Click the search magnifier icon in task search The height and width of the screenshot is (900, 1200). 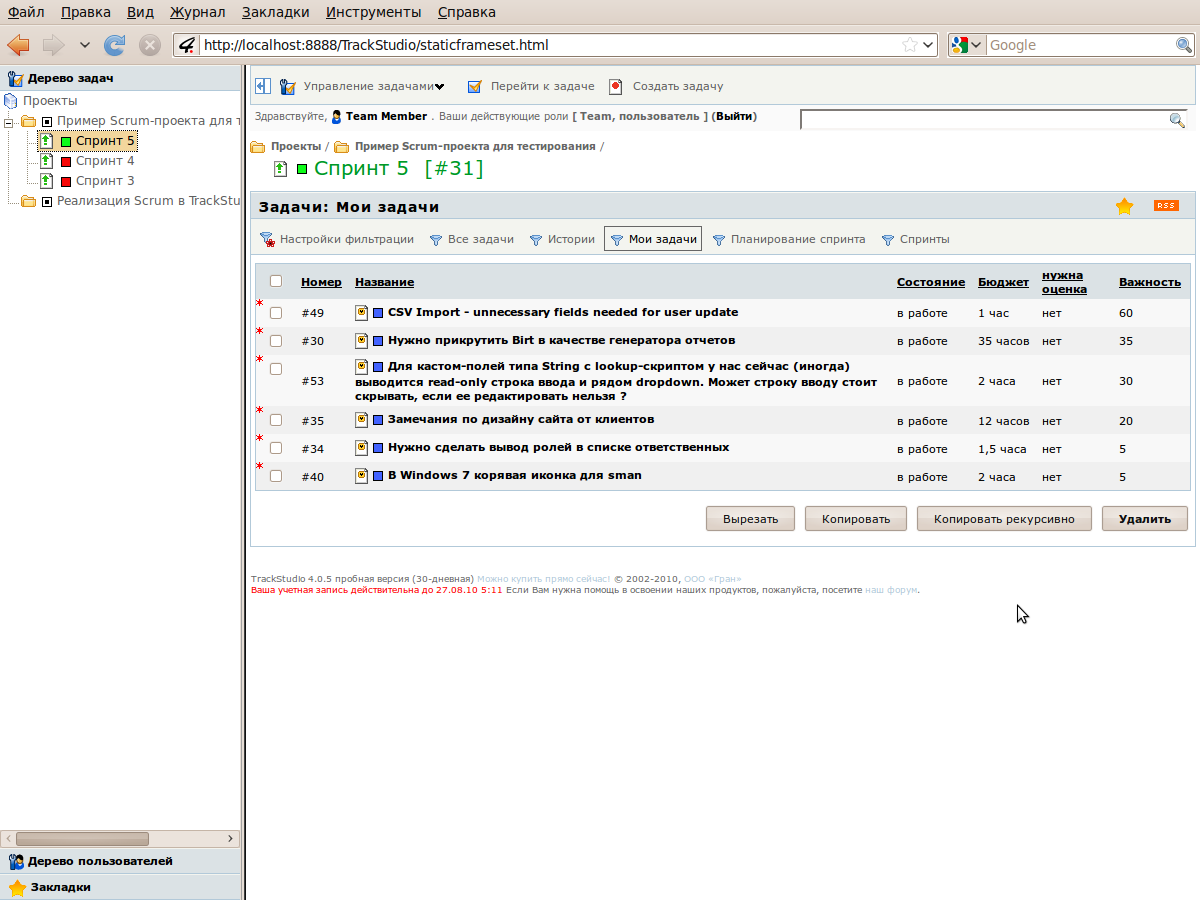[1177, 120]
